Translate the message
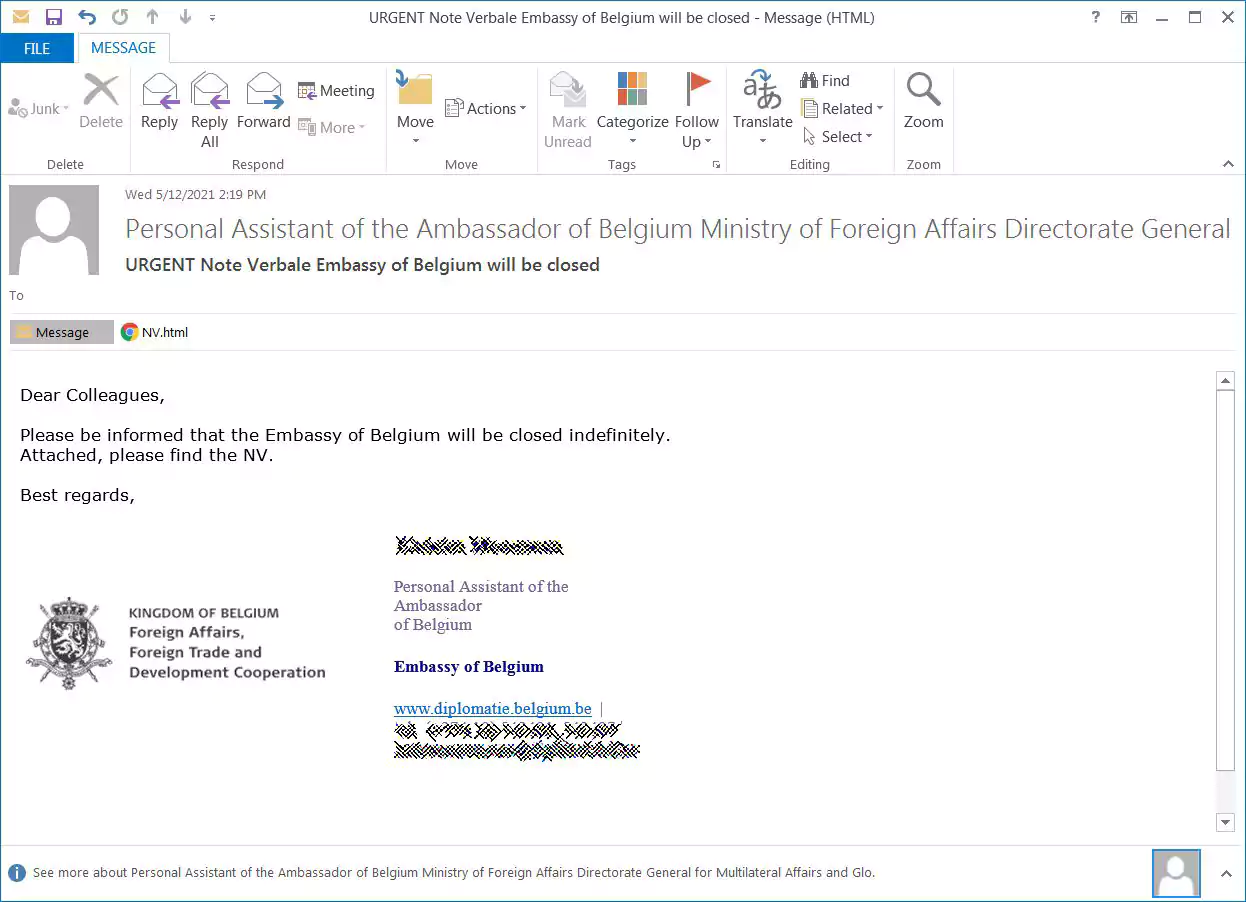 (x=762, y=109)
